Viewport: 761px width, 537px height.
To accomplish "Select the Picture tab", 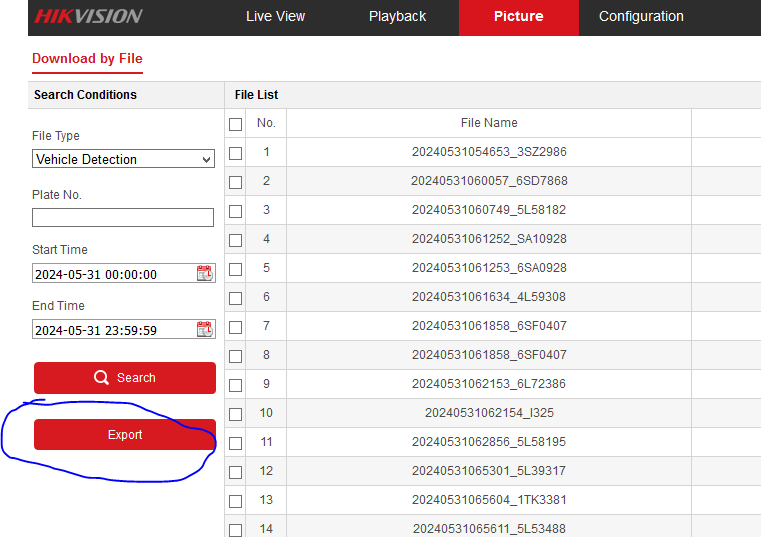I will click(518, 17).
